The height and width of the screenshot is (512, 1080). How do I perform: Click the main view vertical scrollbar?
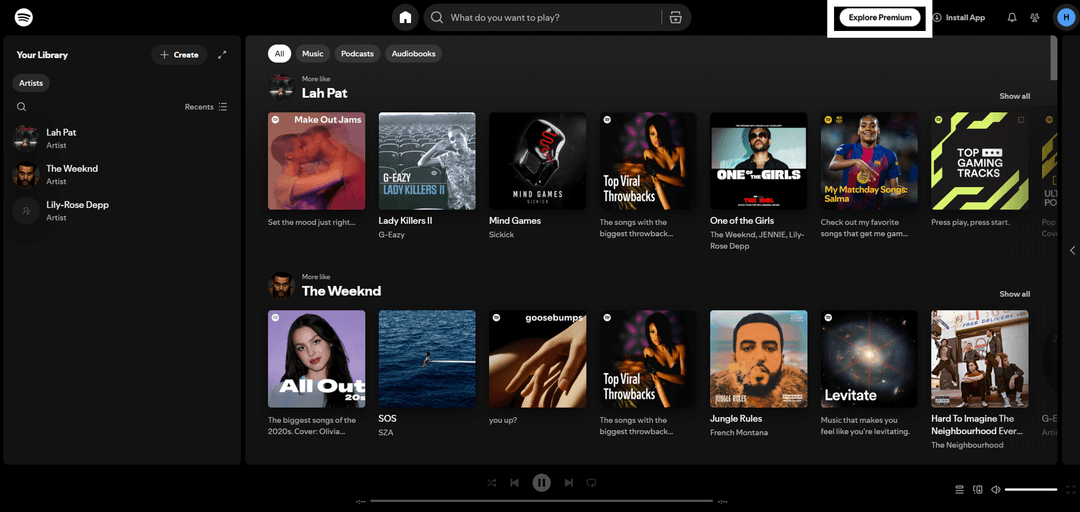1054,59
